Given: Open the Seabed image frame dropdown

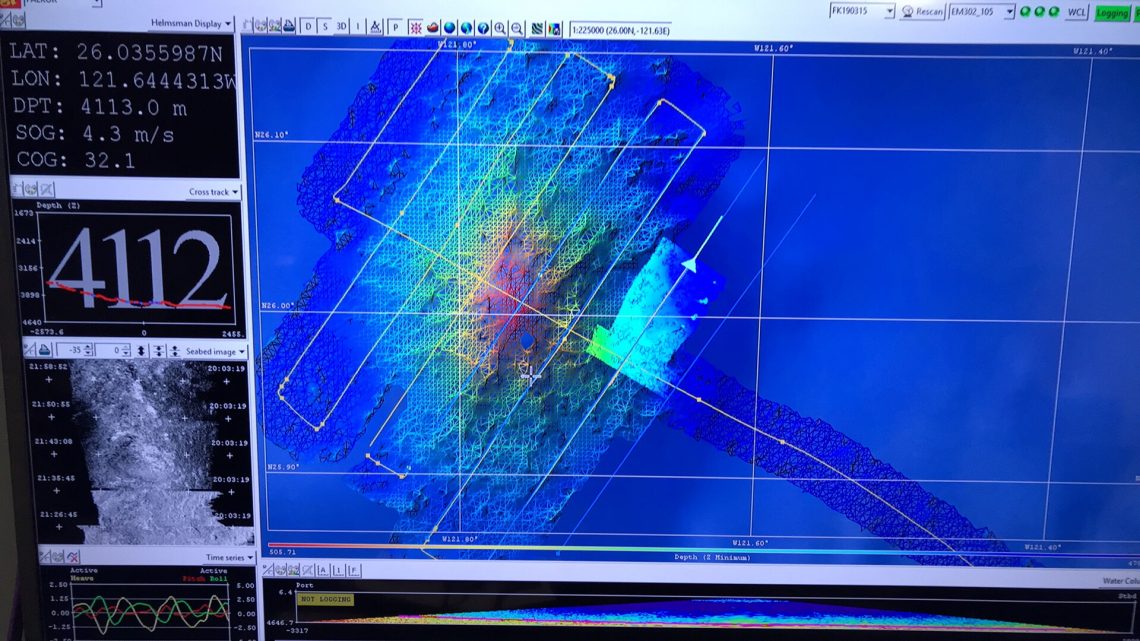Looking at the screenshot, I should click(x=214, y=352).
